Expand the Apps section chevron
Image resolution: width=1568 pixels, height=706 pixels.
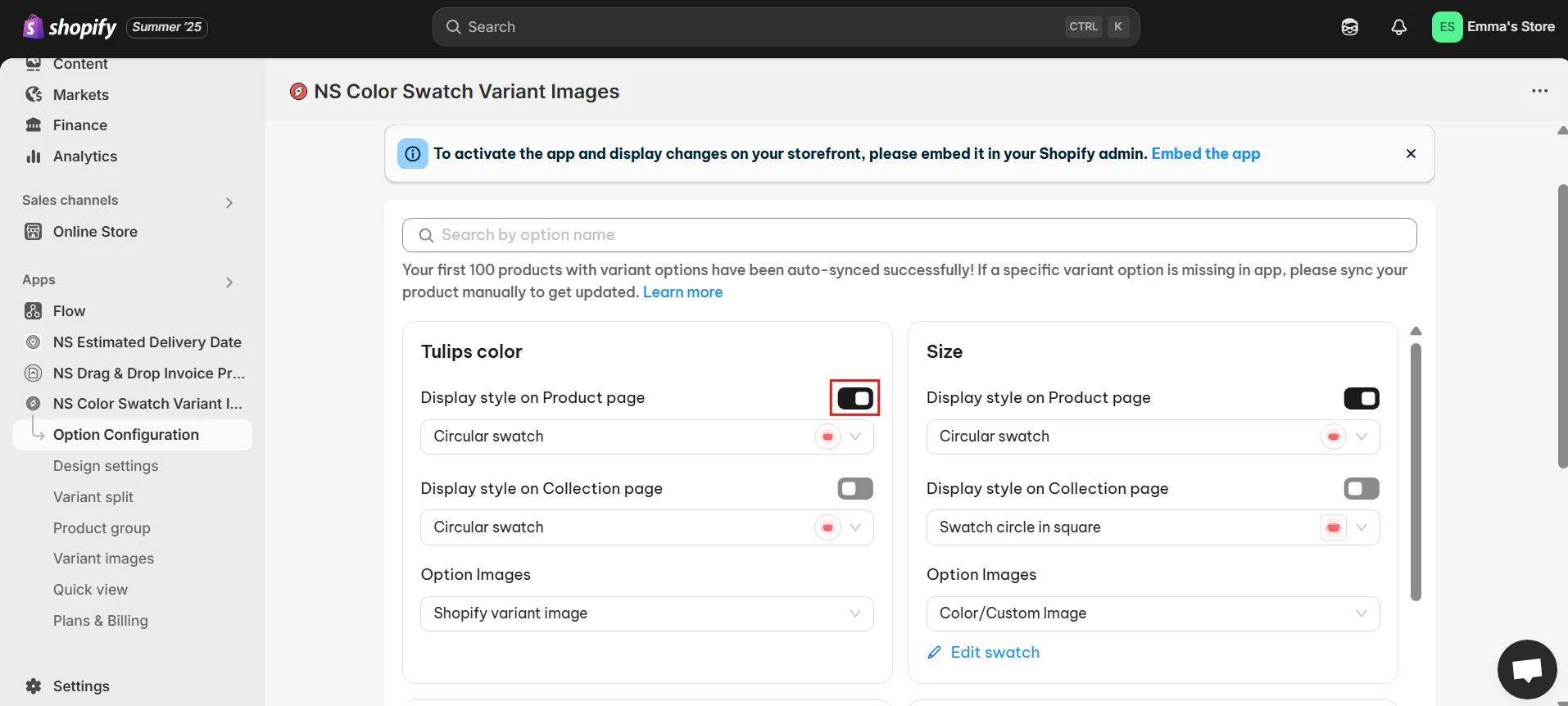[229, 283]
